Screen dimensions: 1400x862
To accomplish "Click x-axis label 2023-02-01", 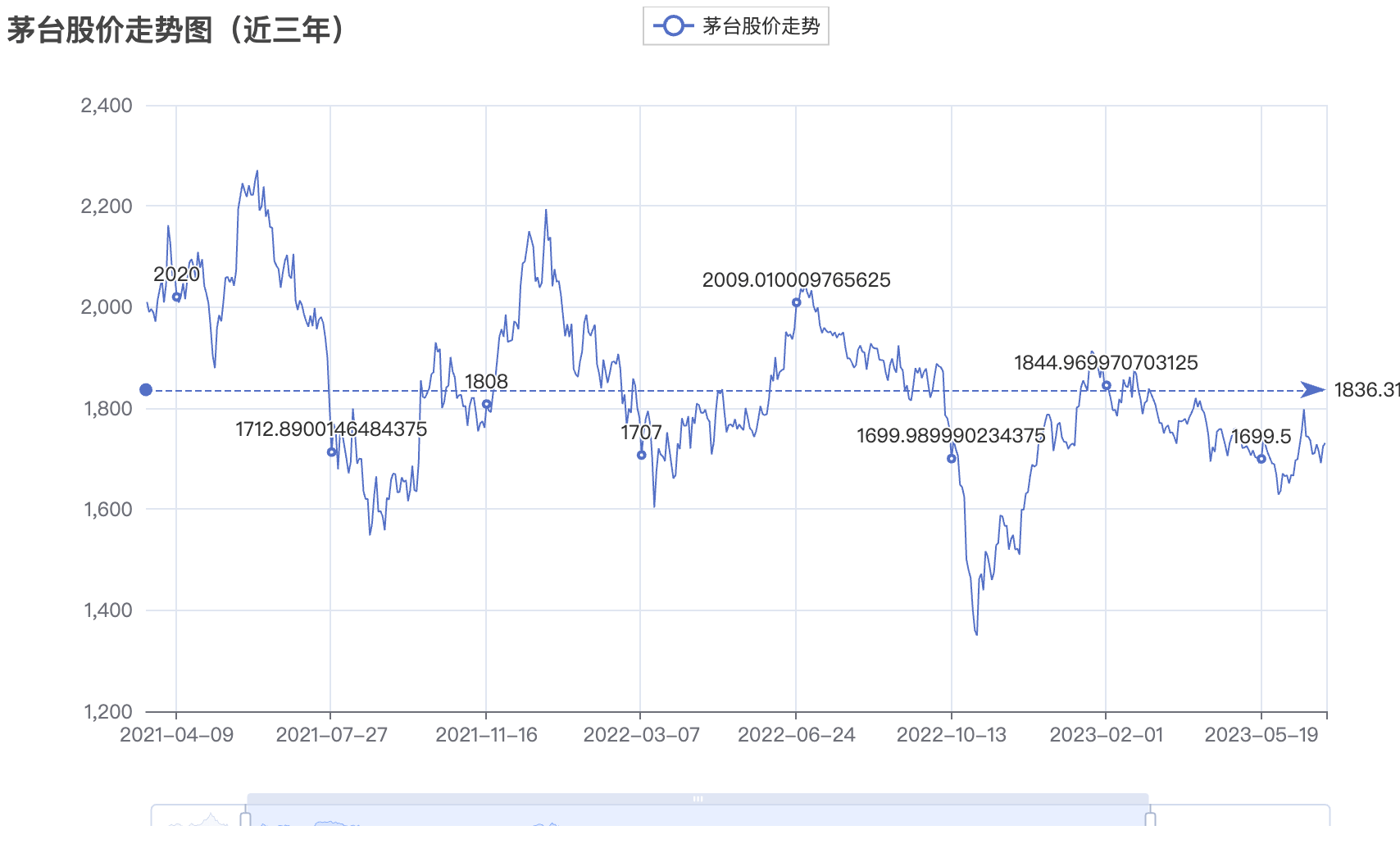I will [x=1106, y=735].
